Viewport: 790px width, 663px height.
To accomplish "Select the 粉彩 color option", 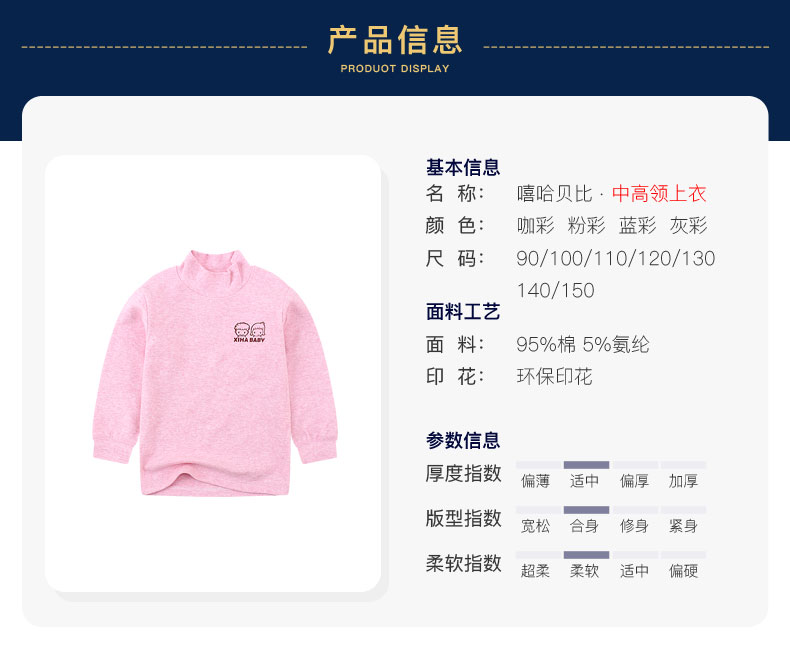I will [586, 225].
